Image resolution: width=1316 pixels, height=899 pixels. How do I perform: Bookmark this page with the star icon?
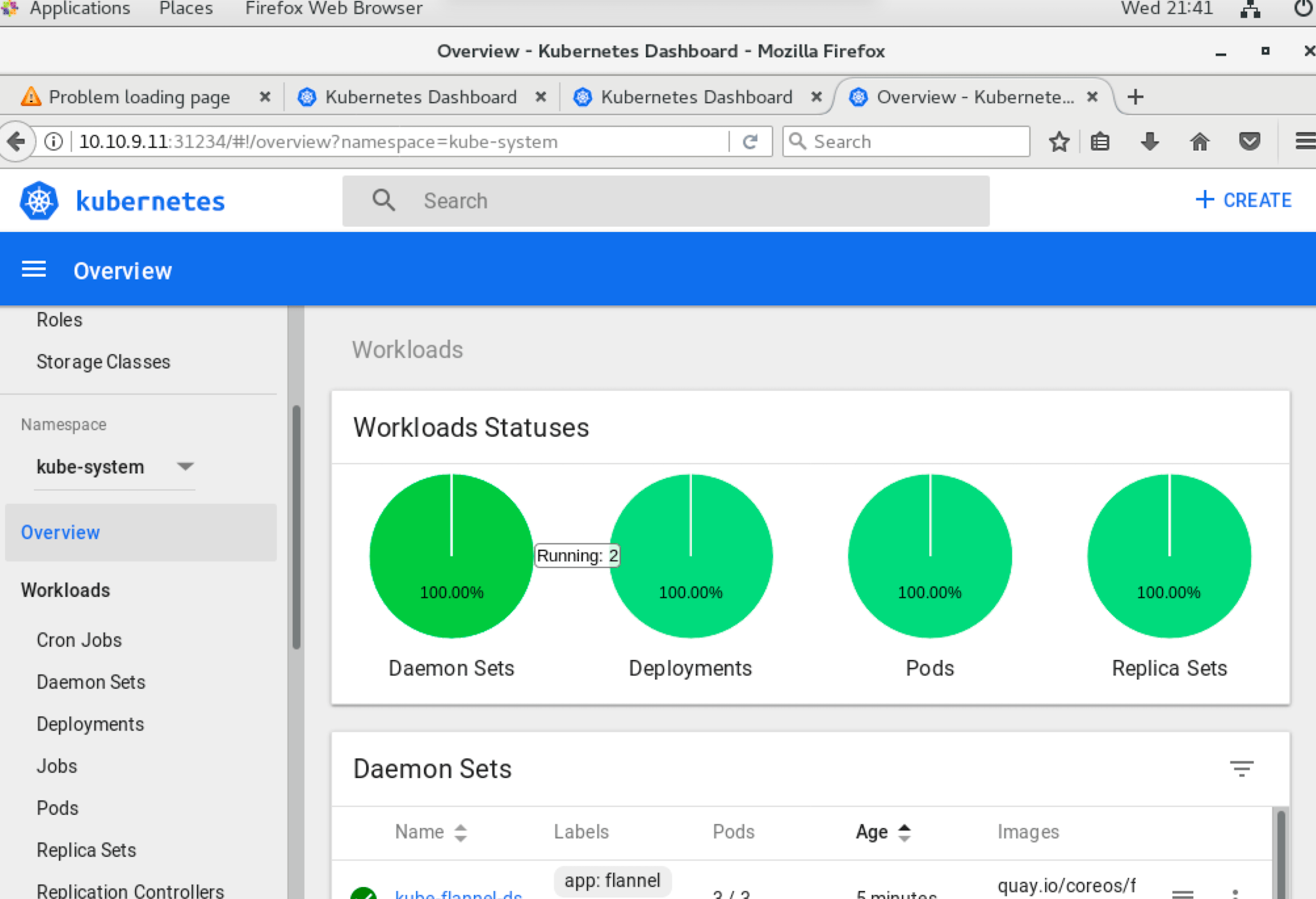[x=1059, y=142]
